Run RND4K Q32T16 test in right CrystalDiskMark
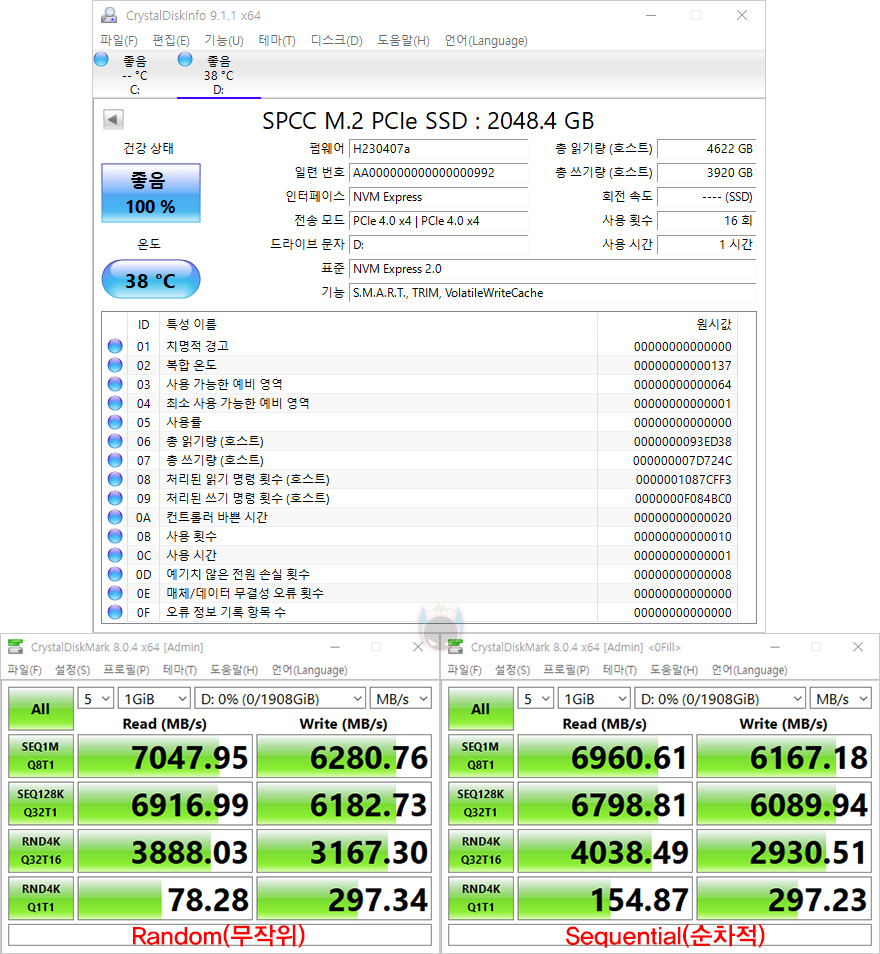 (481, 851)
